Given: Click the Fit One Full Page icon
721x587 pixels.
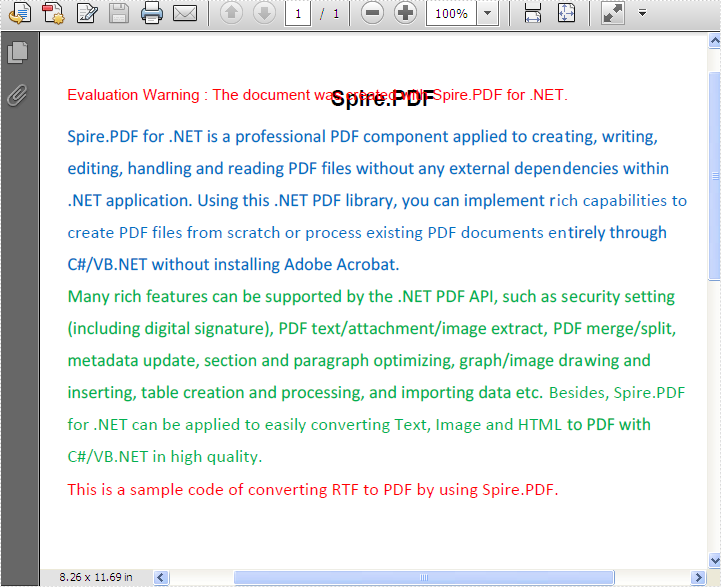Looking at the screenshot, I should [x=566, y=13].
